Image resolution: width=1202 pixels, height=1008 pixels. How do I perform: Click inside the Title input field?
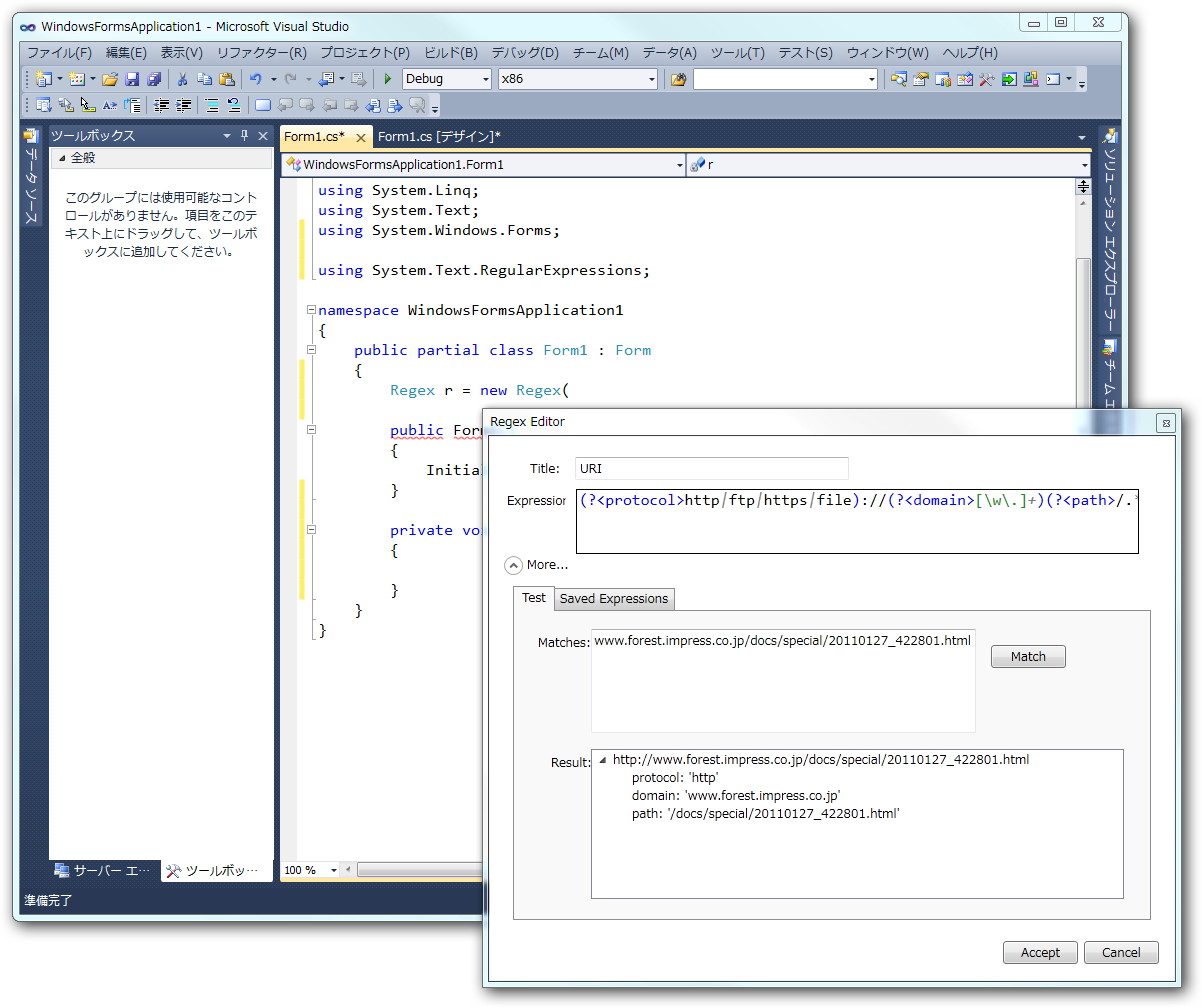pos(710,468)
